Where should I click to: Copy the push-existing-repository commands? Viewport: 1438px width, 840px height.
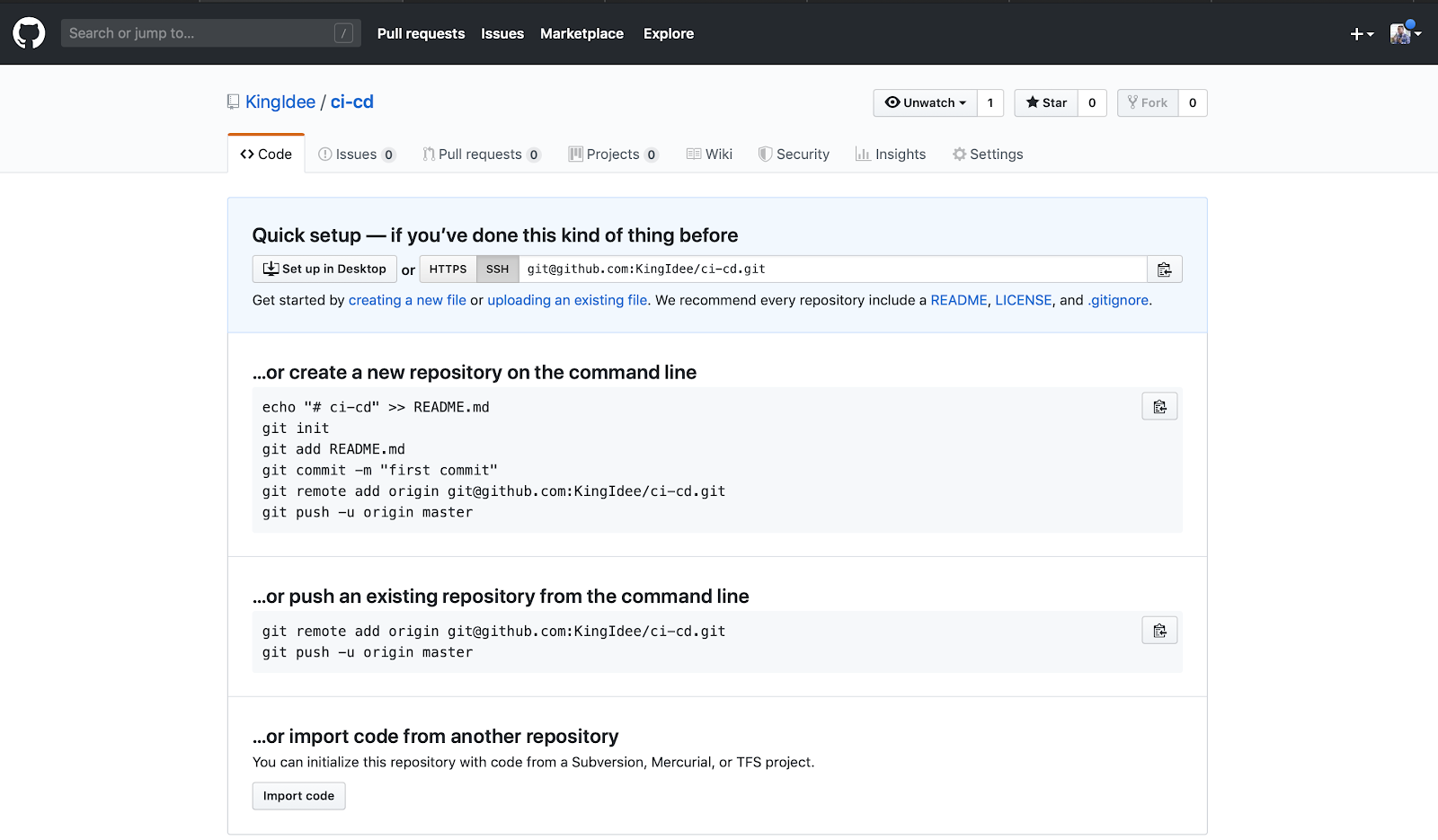click(x=1158, y=630)
